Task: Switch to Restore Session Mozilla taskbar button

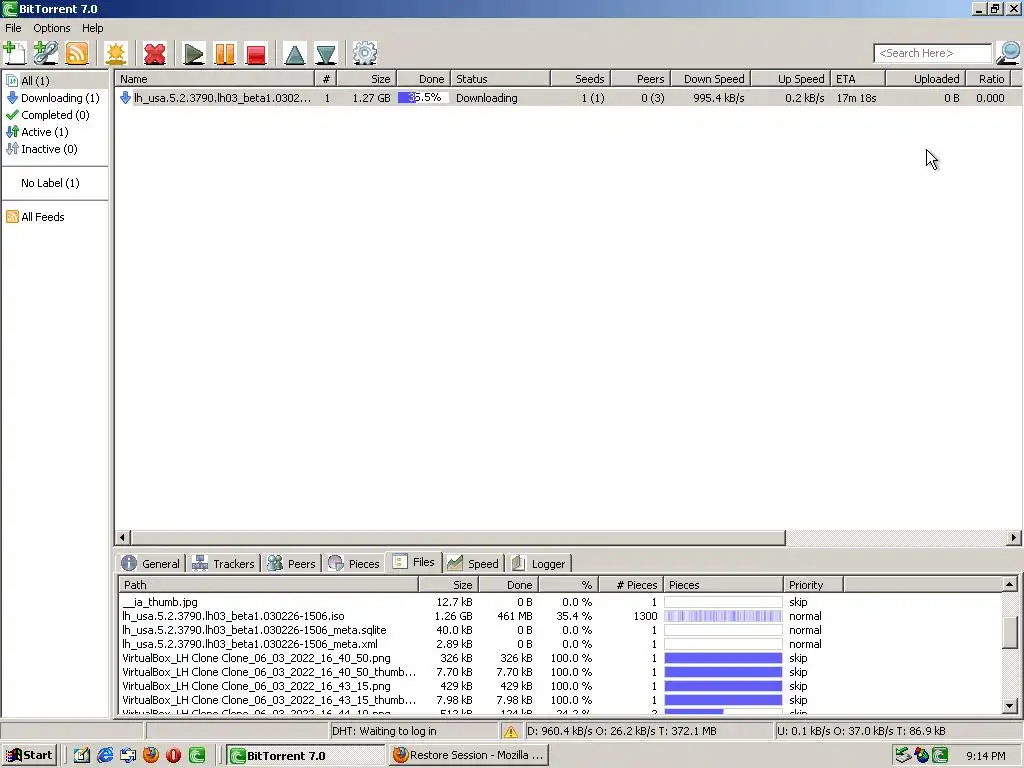Action: tap(469, 756)
